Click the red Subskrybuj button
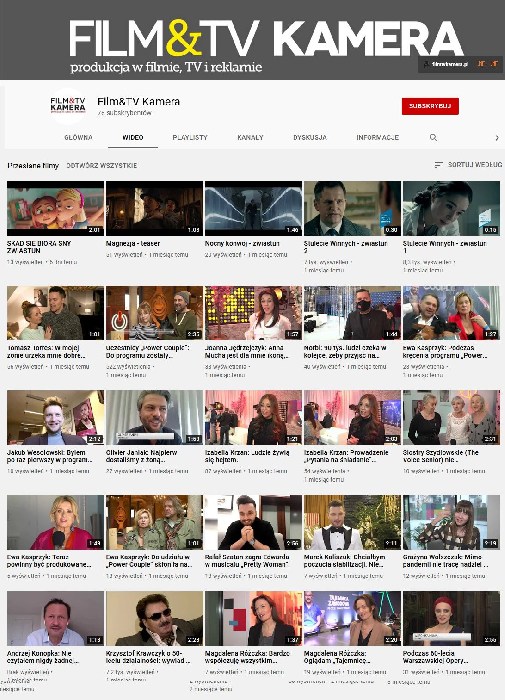Viewport: 505px width, 700px height. click(430, 106)
